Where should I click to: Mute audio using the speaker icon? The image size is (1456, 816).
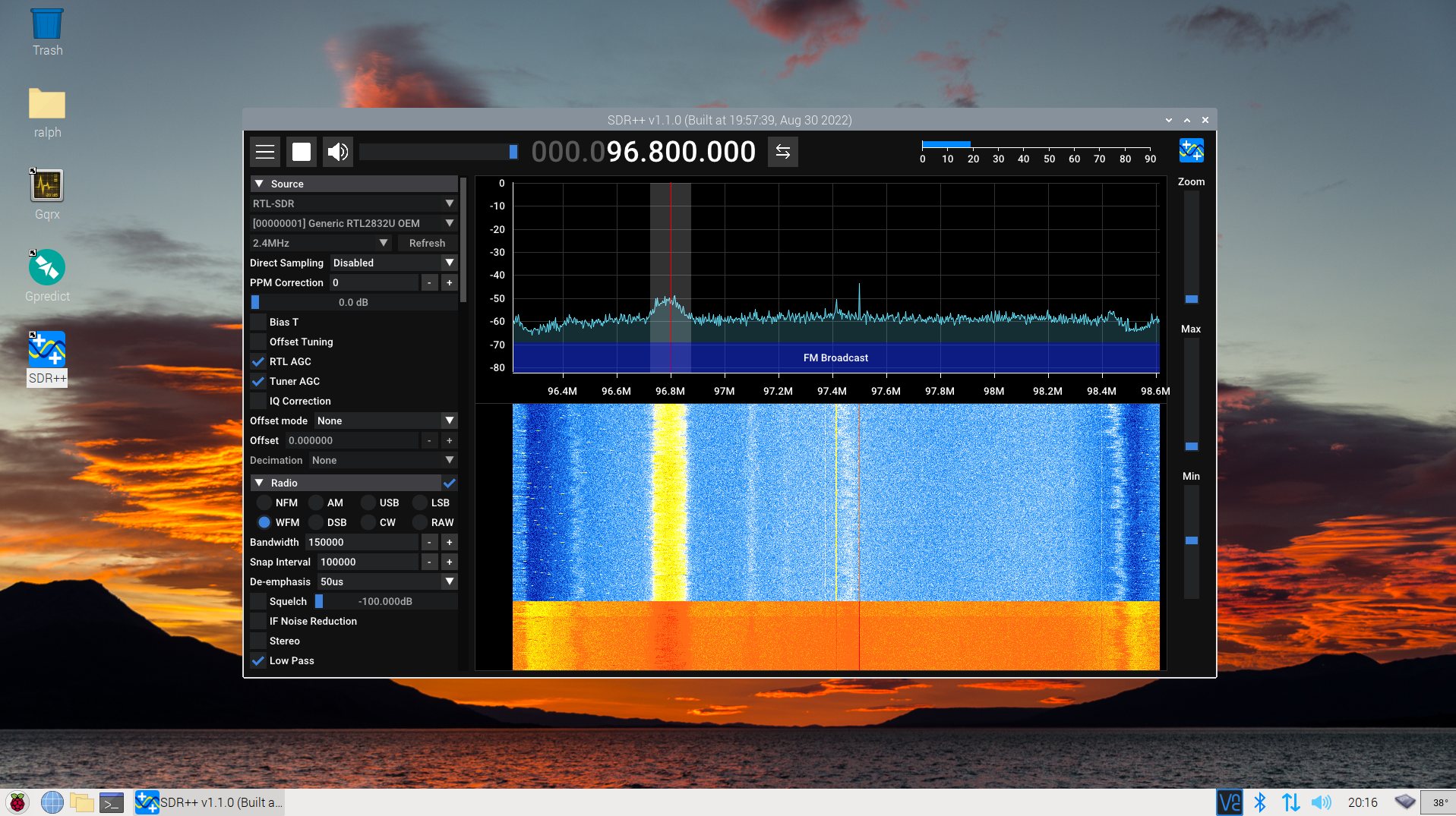tap(337, 152)
